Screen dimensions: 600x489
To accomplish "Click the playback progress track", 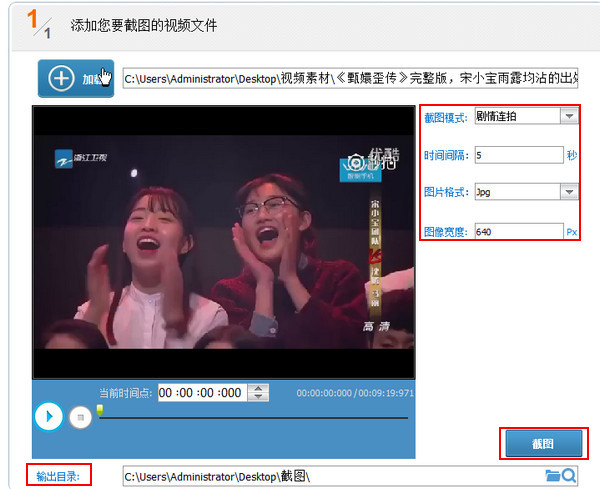I will point(253,418).
